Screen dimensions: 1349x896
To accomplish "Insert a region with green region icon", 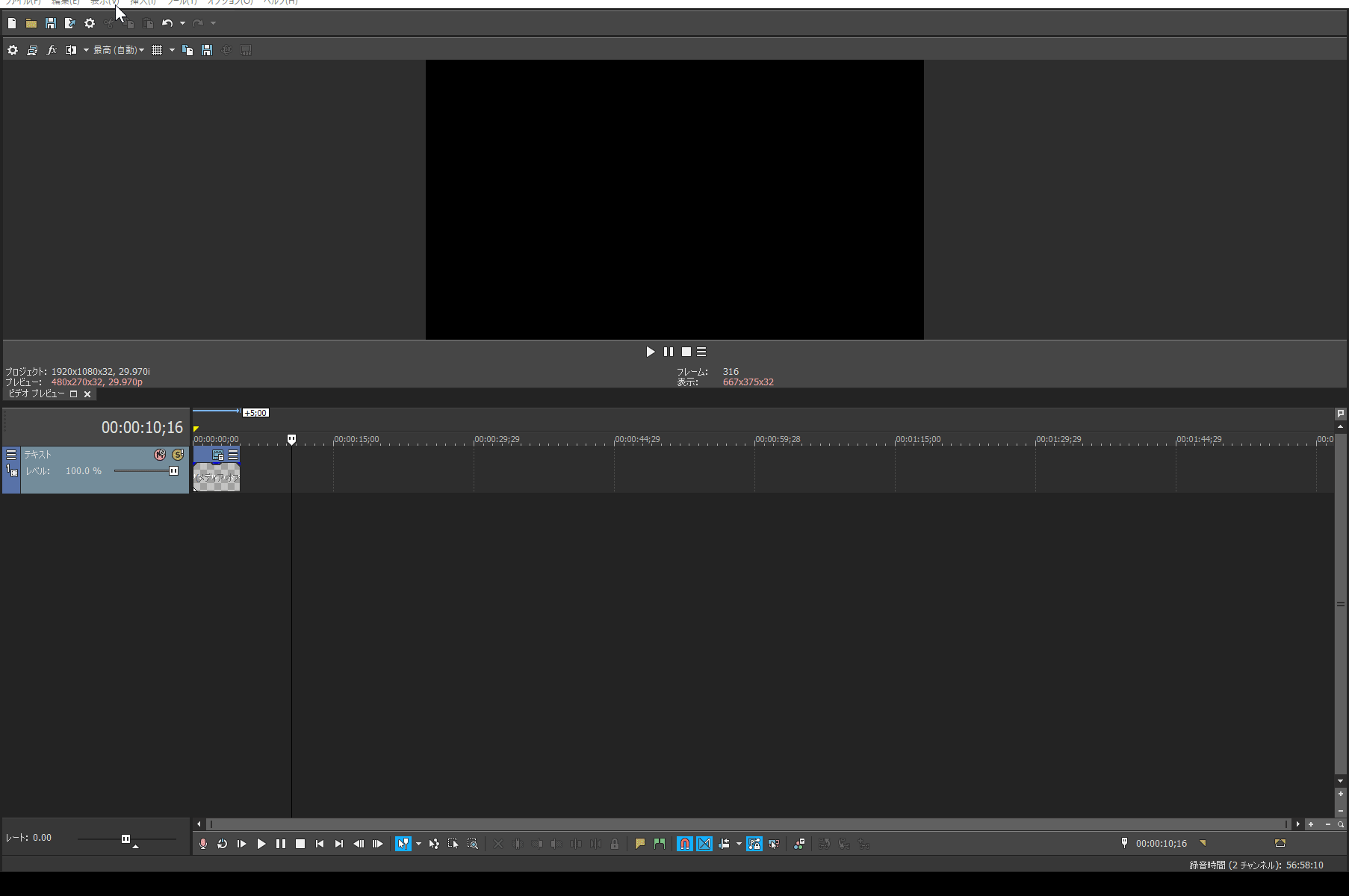I will point(660,844).
